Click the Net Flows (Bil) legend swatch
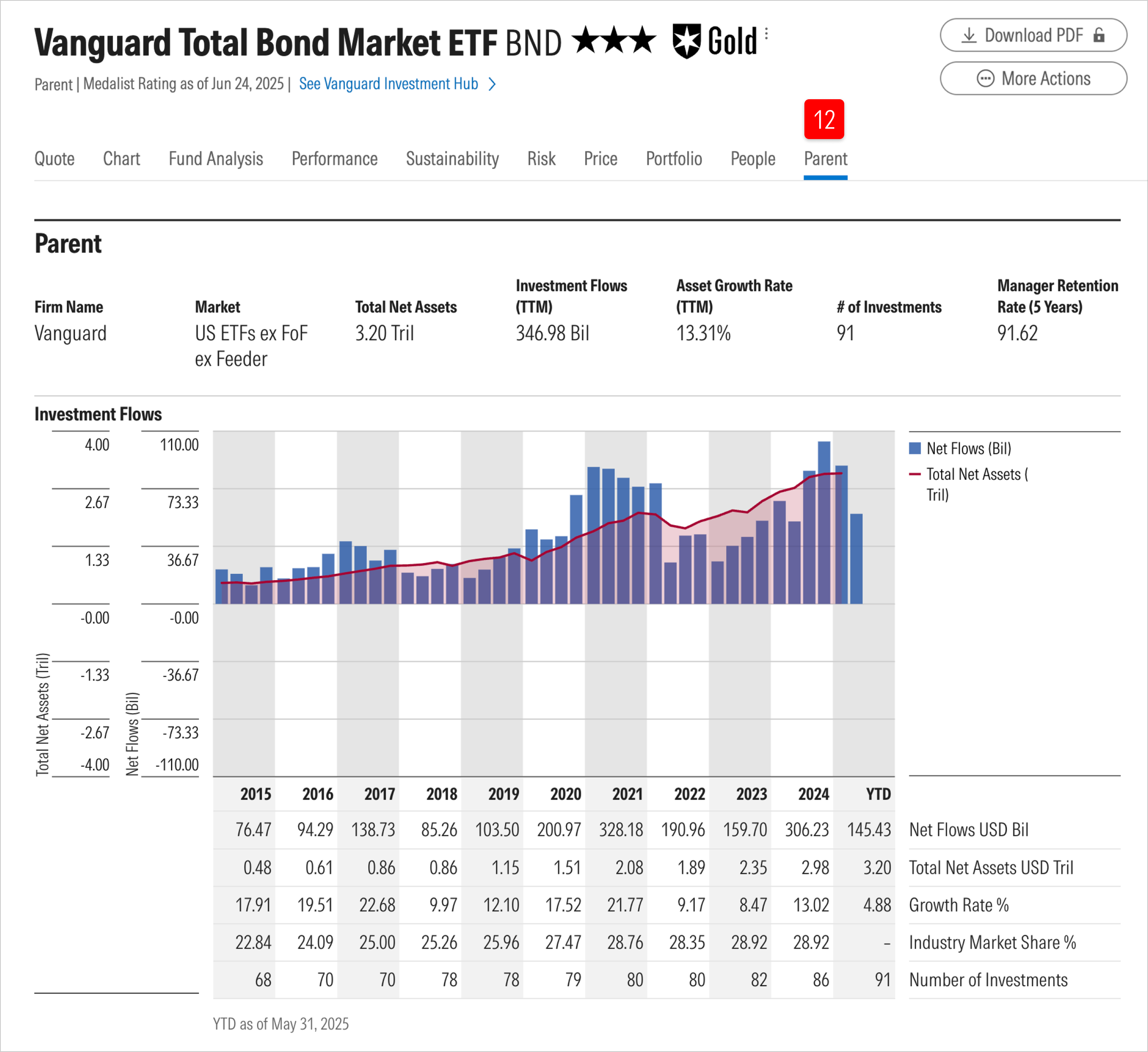 pyautogui.click(x=915, y=449)
